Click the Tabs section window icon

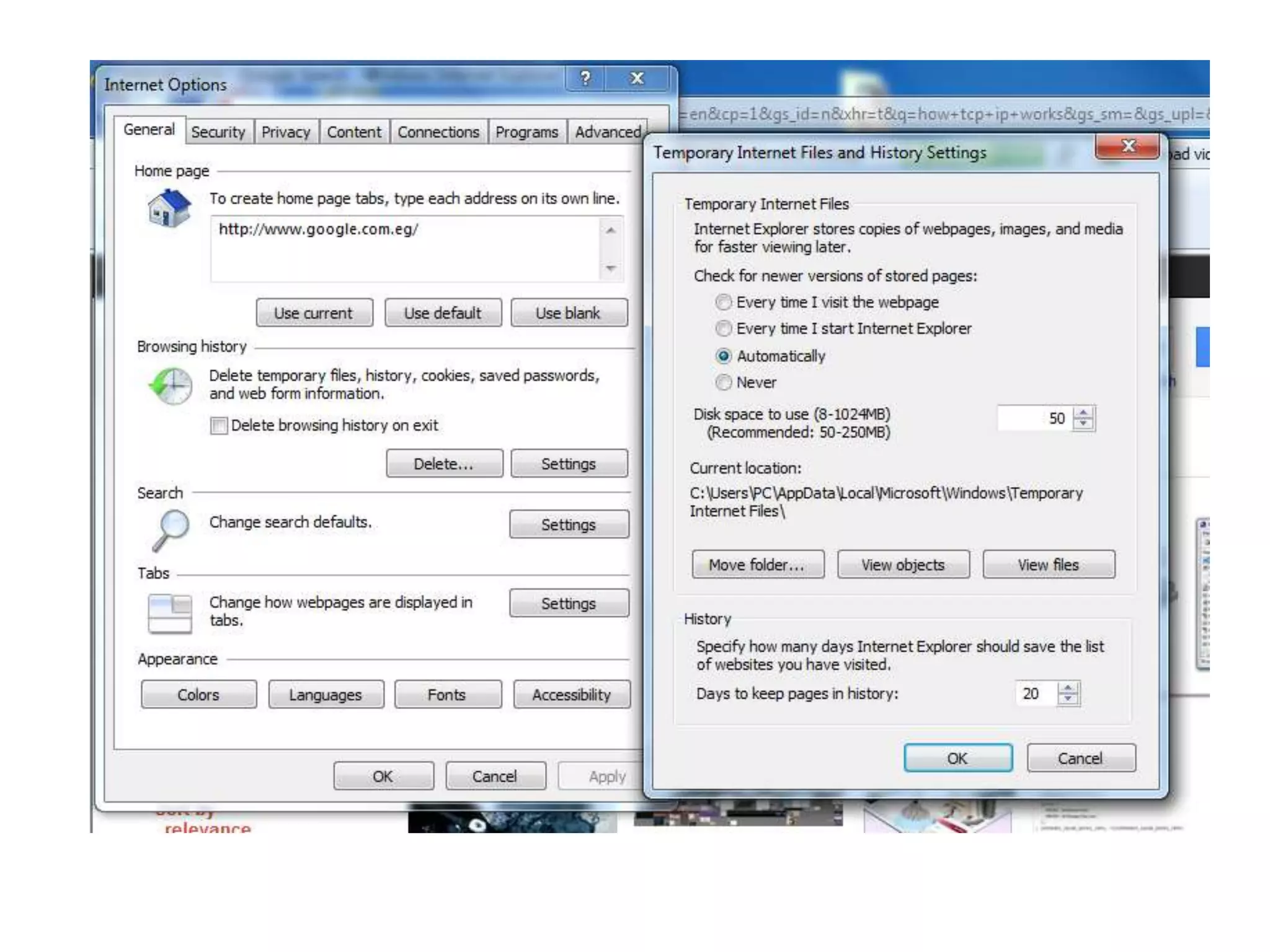[x=169, y=613]
